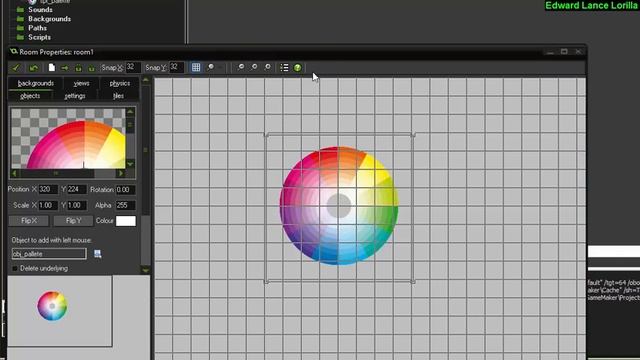Edit the Position Y field showing 224
Screen dimensions: 640x360
pyautogui.click(x=77, y=189)
